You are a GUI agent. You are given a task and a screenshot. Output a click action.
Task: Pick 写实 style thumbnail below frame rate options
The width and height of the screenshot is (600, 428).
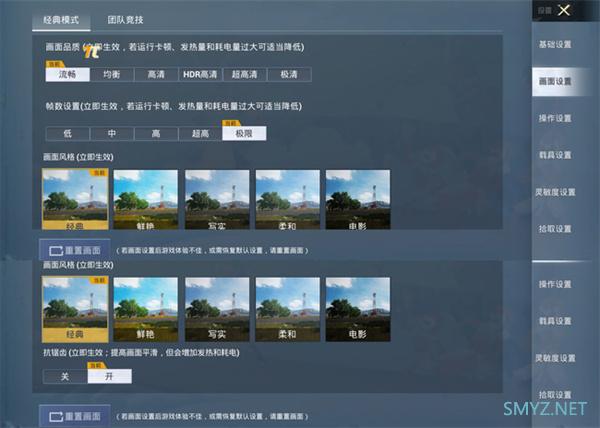pos(217,199)
